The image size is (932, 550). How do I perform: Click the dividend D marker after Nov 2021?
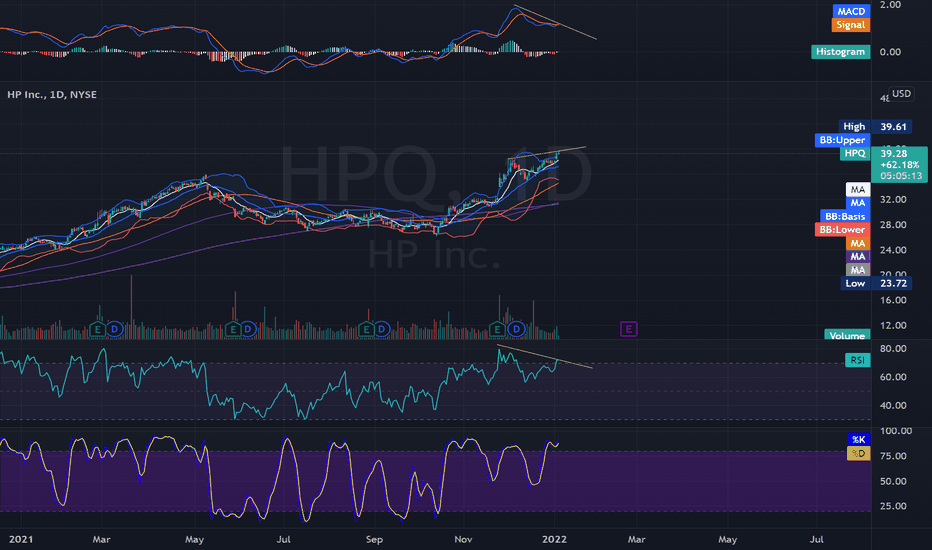point(517,329)
